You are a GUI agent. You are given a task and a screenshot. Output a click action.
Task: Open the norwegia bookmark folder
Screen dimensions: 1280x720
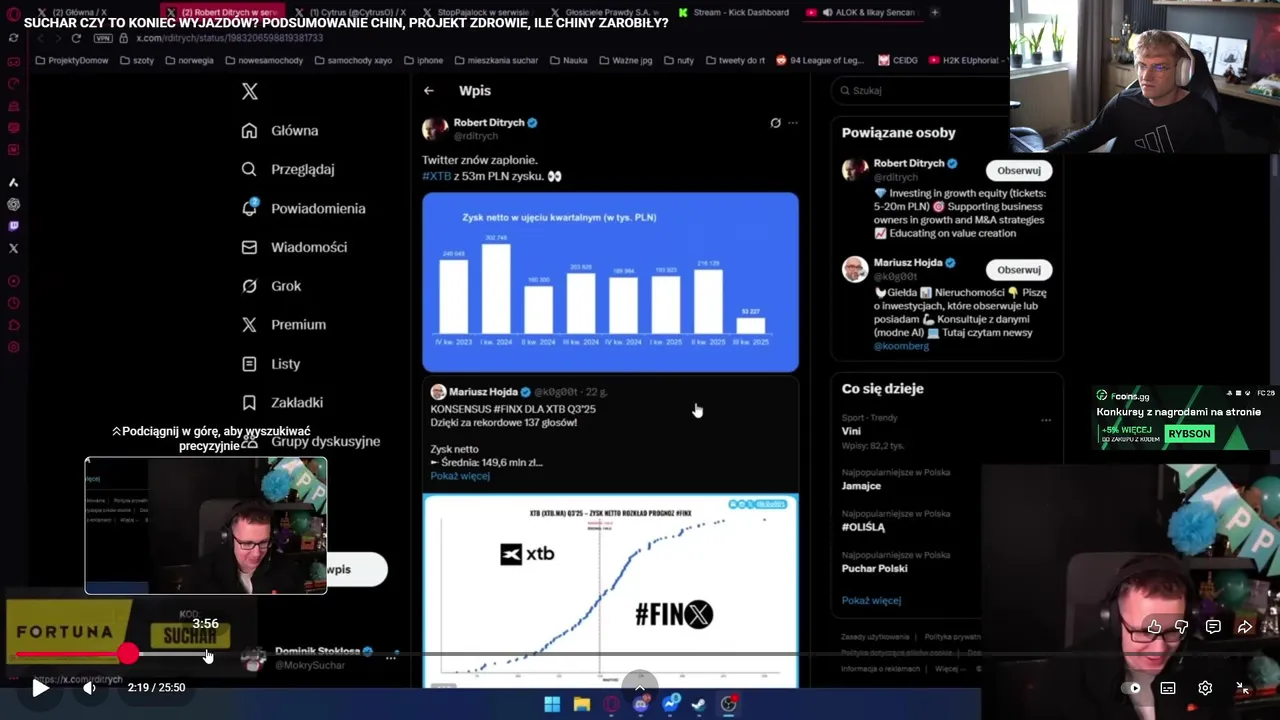pos(189,60)
